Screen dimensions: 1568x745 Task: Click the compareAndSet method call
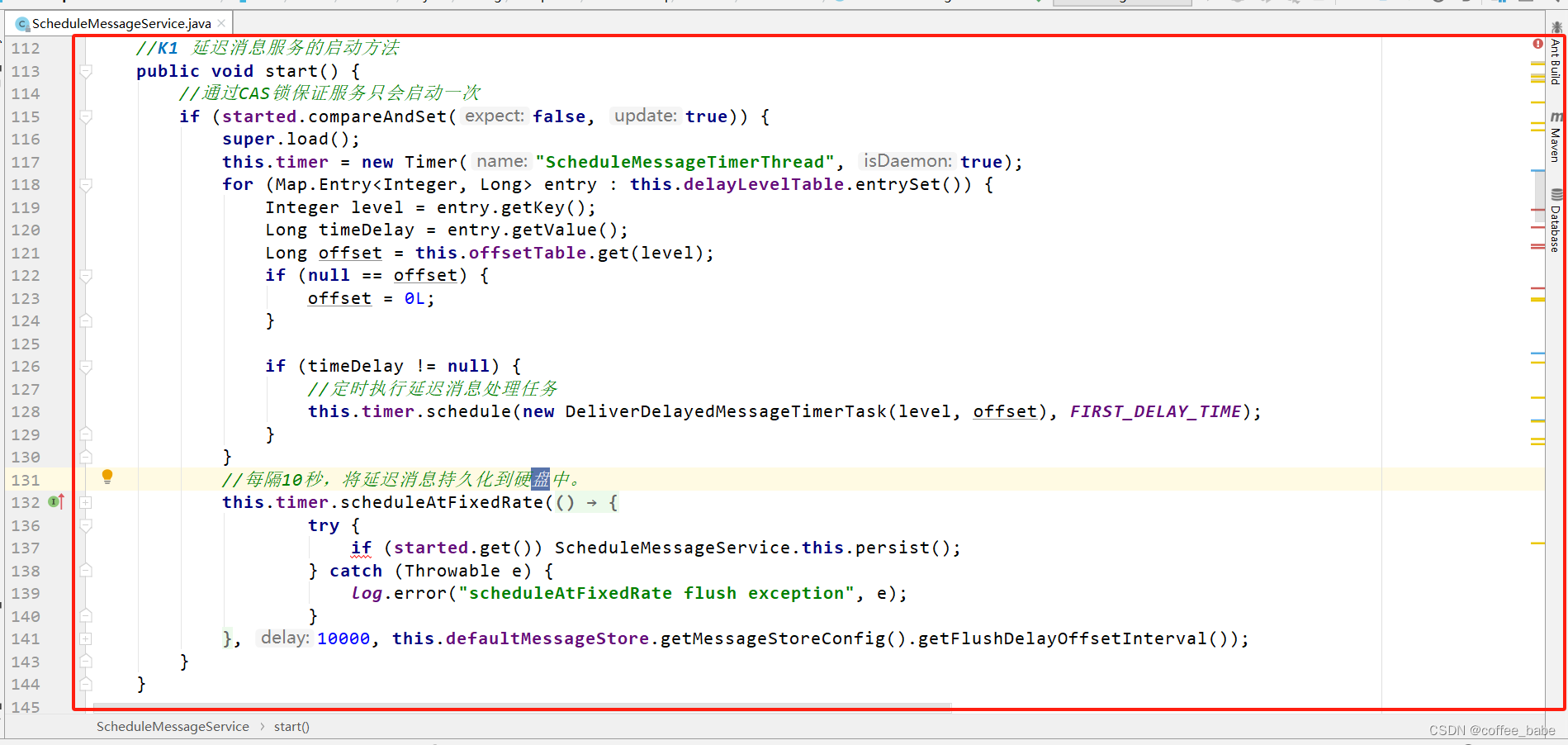click(377, 116)
